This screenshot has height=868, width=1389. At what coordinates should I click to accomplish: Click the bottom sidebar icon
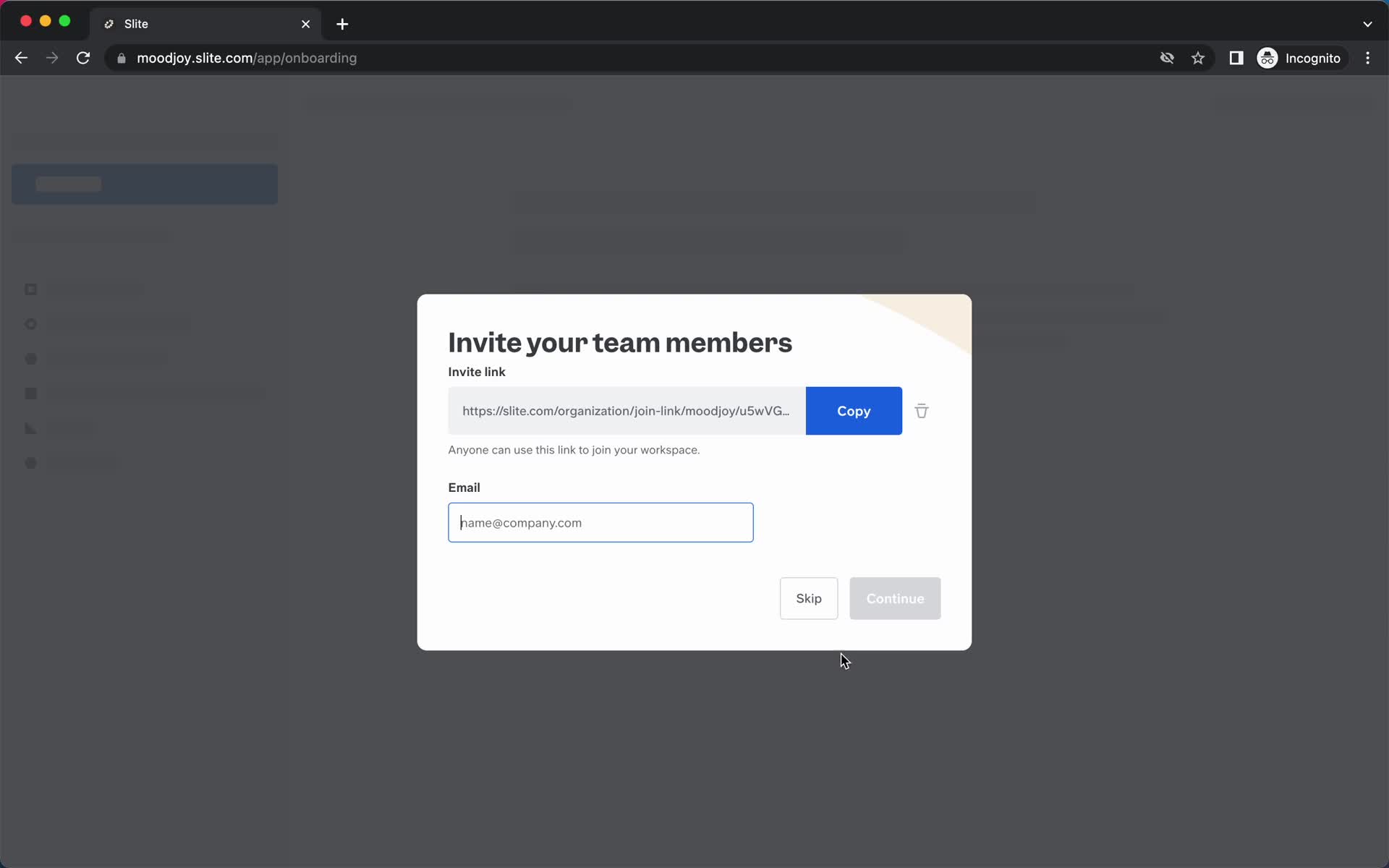point(30,463)
